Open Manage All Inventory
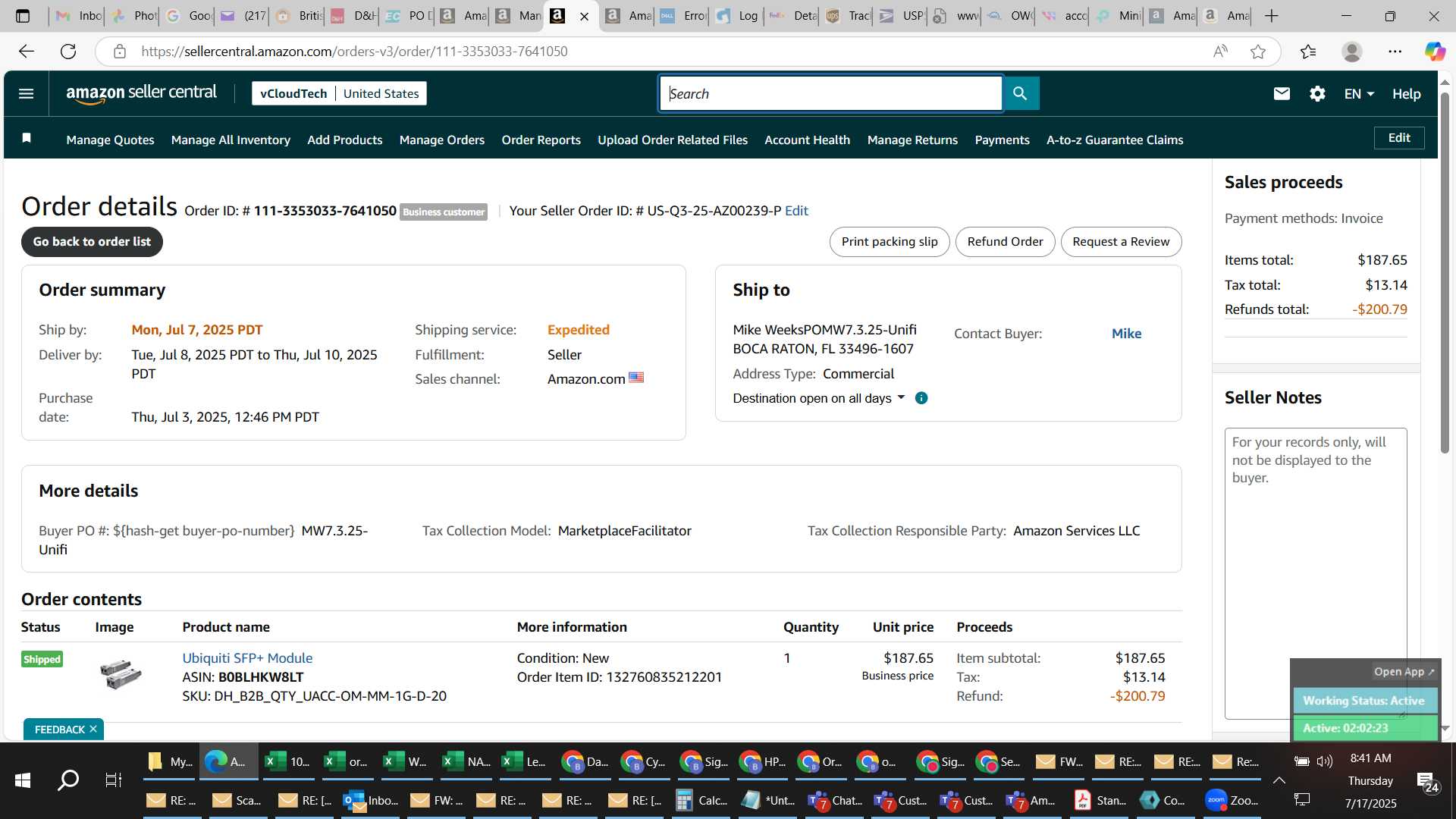The width and height of the screenshot is (1456, 819). point(231,140)
